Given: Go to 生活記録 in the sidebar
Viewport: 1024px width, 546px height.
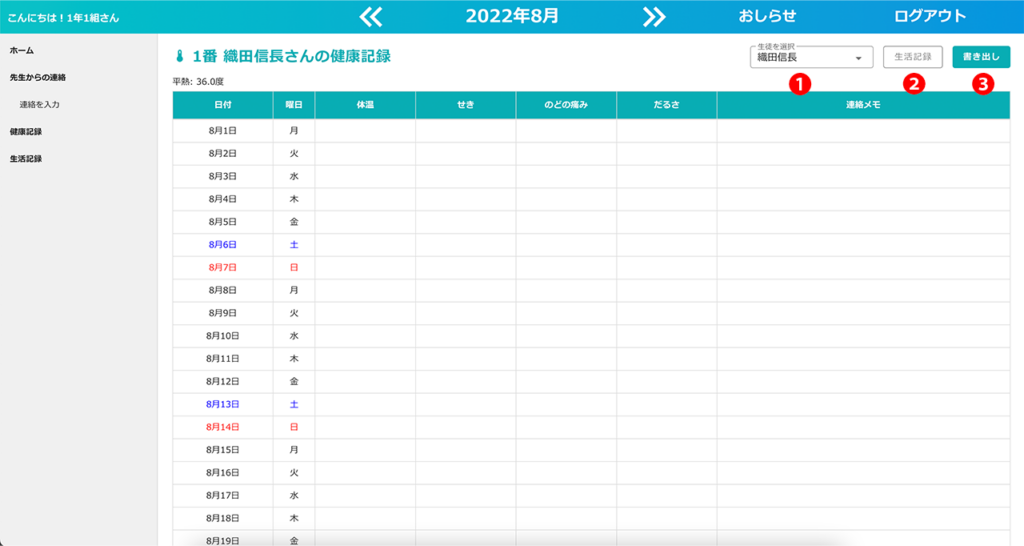Looking at the screenshot, I should (26, 158).
